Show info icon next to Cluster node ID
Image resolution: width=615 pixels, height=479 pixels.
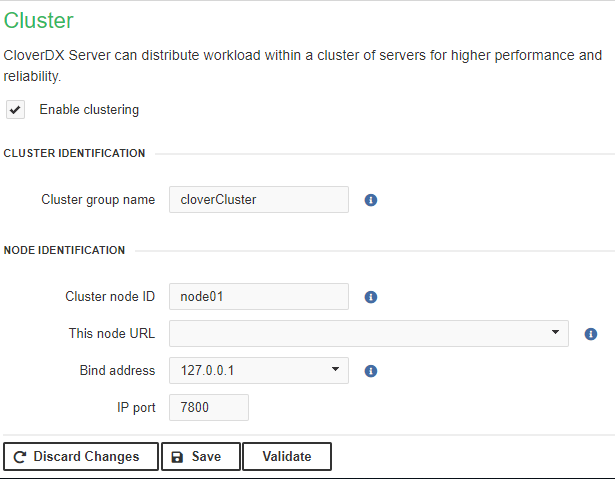pyautogui.click(x=371, y=297)
